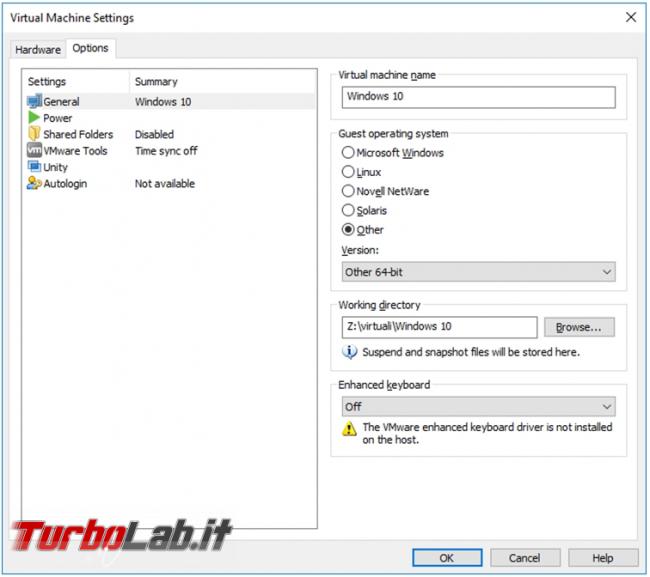The image size is (650, 577).
Task: Select the Autologin row label
Action: click(65, 184)
